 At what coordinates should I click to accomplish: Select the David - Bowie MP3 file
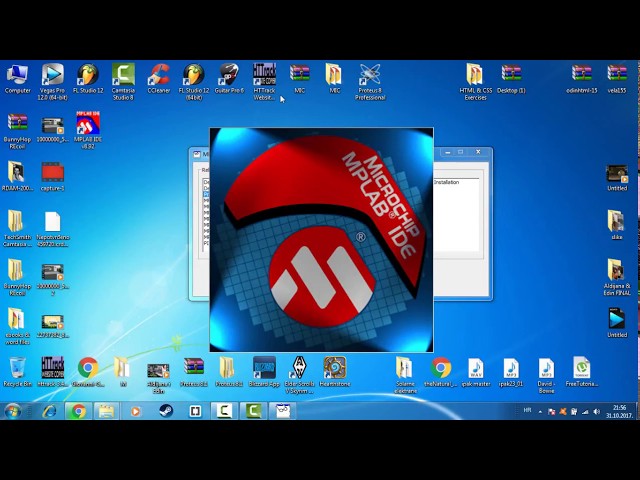546,375
